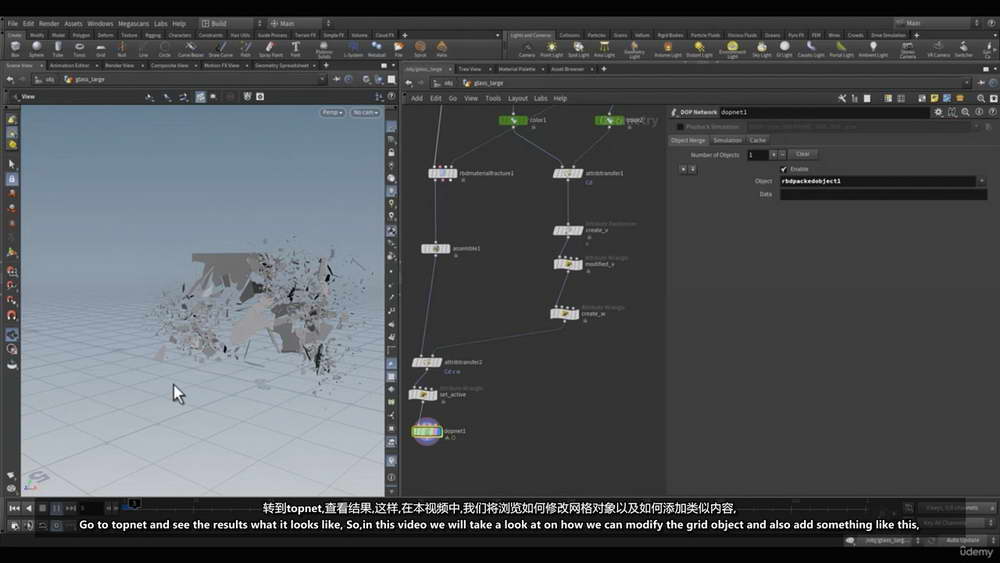Screen dimensions: 1000x563
Task: Switch to the Simulation parameter tab
Action: (727, 140)
